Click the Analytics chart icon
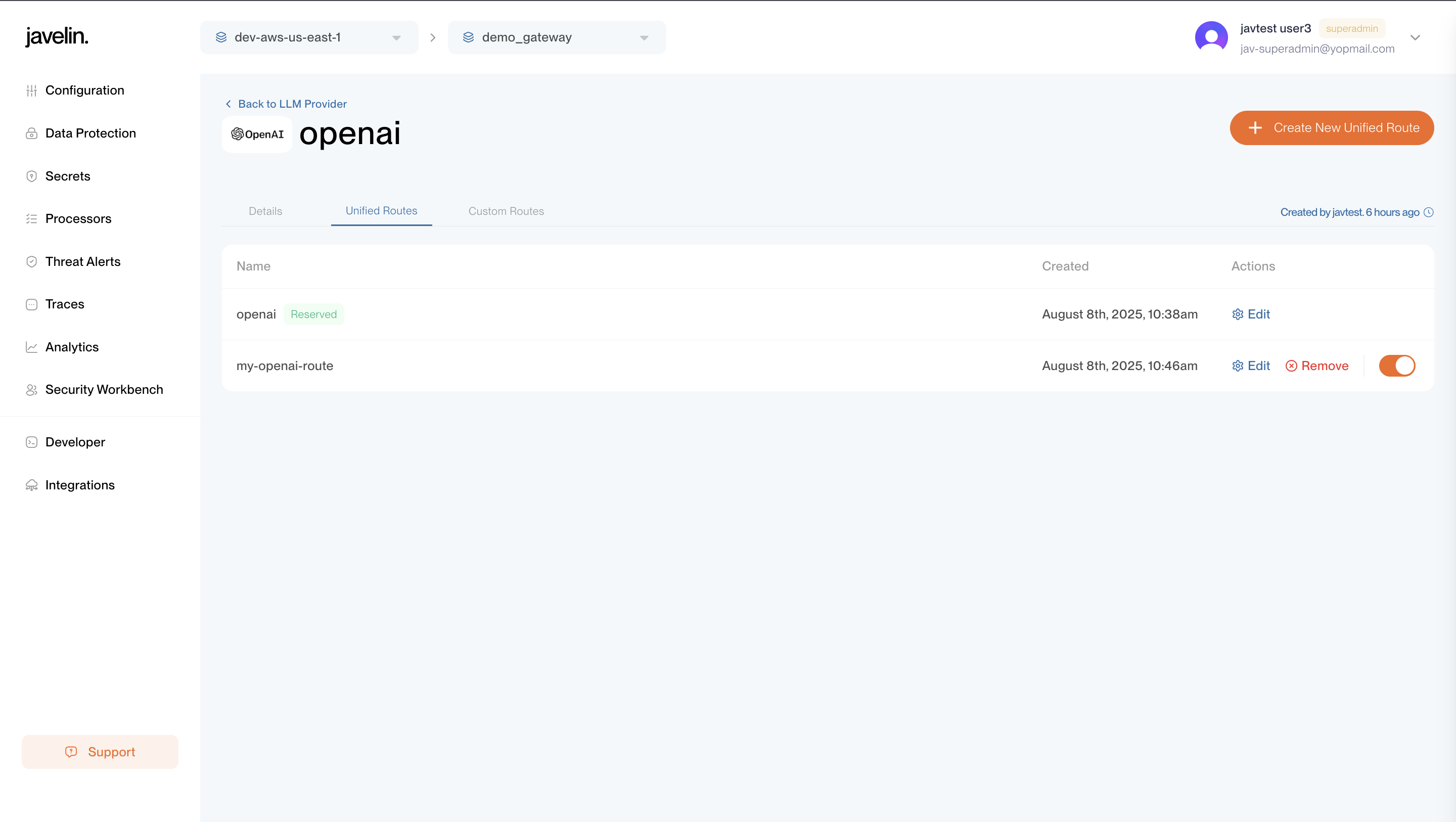This screenshot has height=822, width=1456. pos(32,347)
